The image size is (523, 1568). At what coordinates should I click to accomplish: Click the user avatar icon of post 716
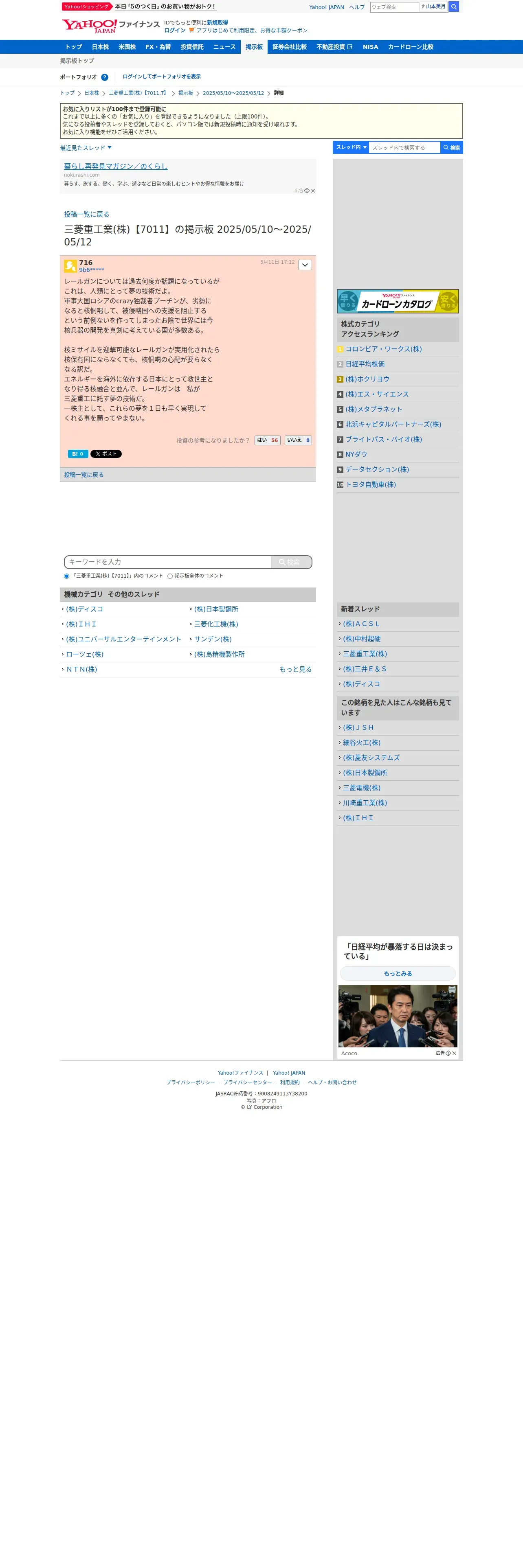[70, 266]
